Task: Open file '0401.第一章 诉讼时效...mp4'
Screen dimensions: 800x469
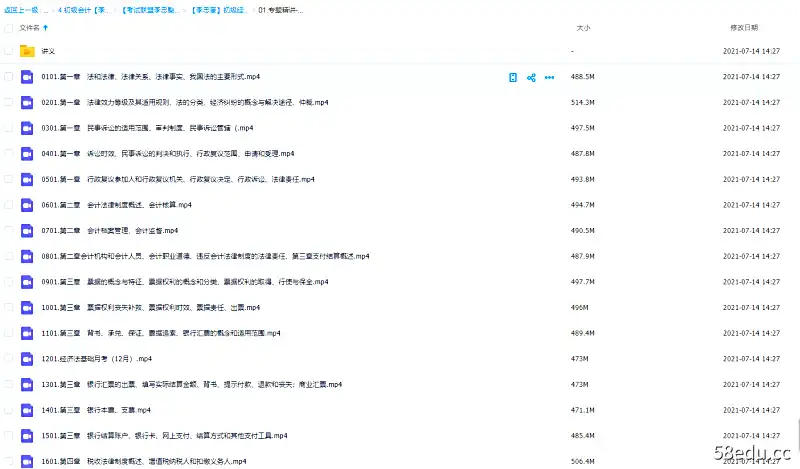Action: 168,153
